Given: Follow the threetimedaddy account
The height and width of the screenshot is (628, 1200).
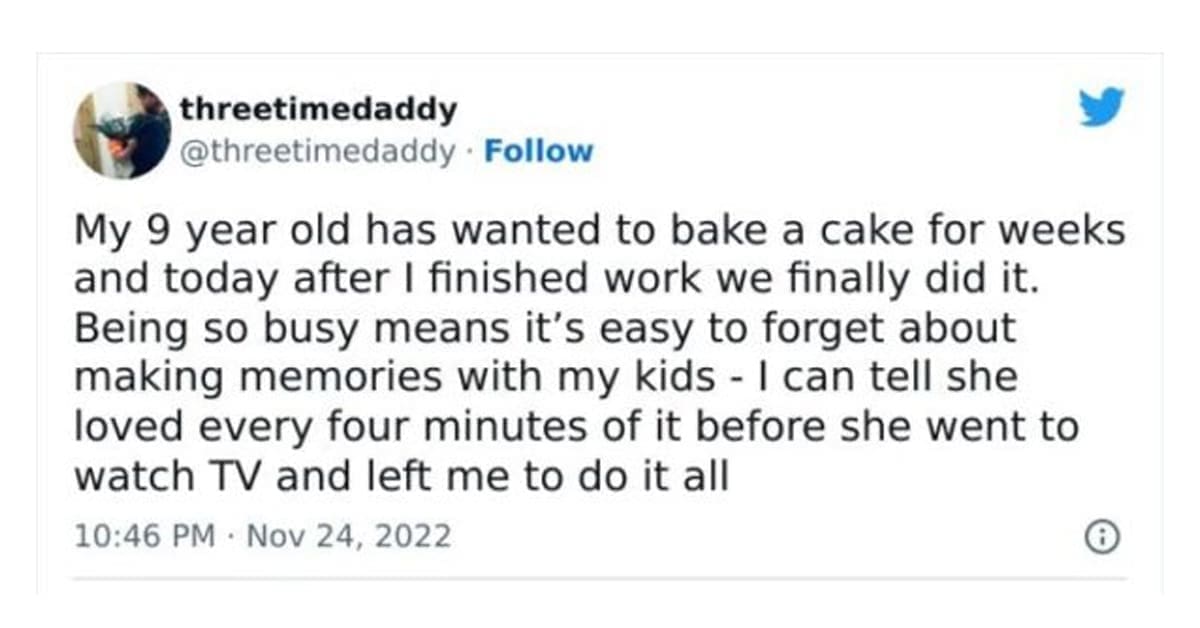Looking at the screenshot, I should [x=538, y=152].
